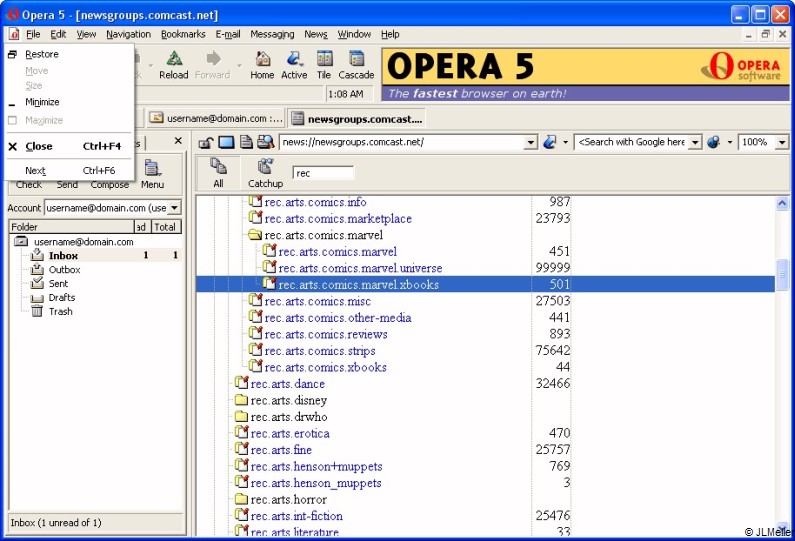This screenshot has height=541, width=795.
Task: Click the Catchup icon
Action: (265, 166)
